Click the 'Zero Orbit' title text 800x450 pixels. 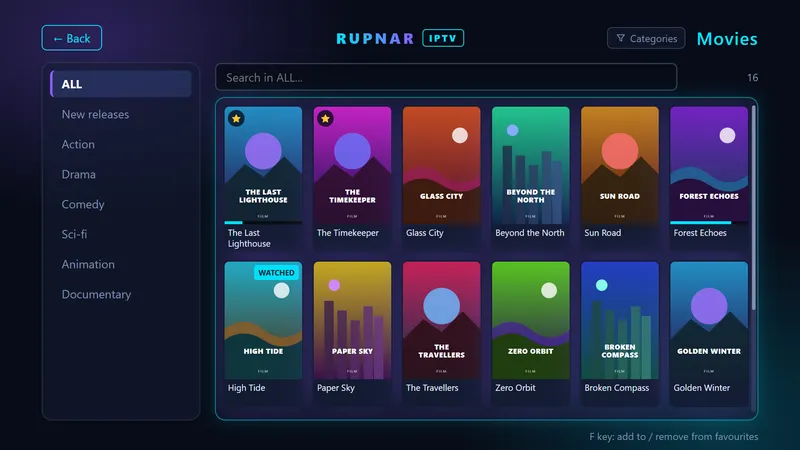(x=515, y=388)
